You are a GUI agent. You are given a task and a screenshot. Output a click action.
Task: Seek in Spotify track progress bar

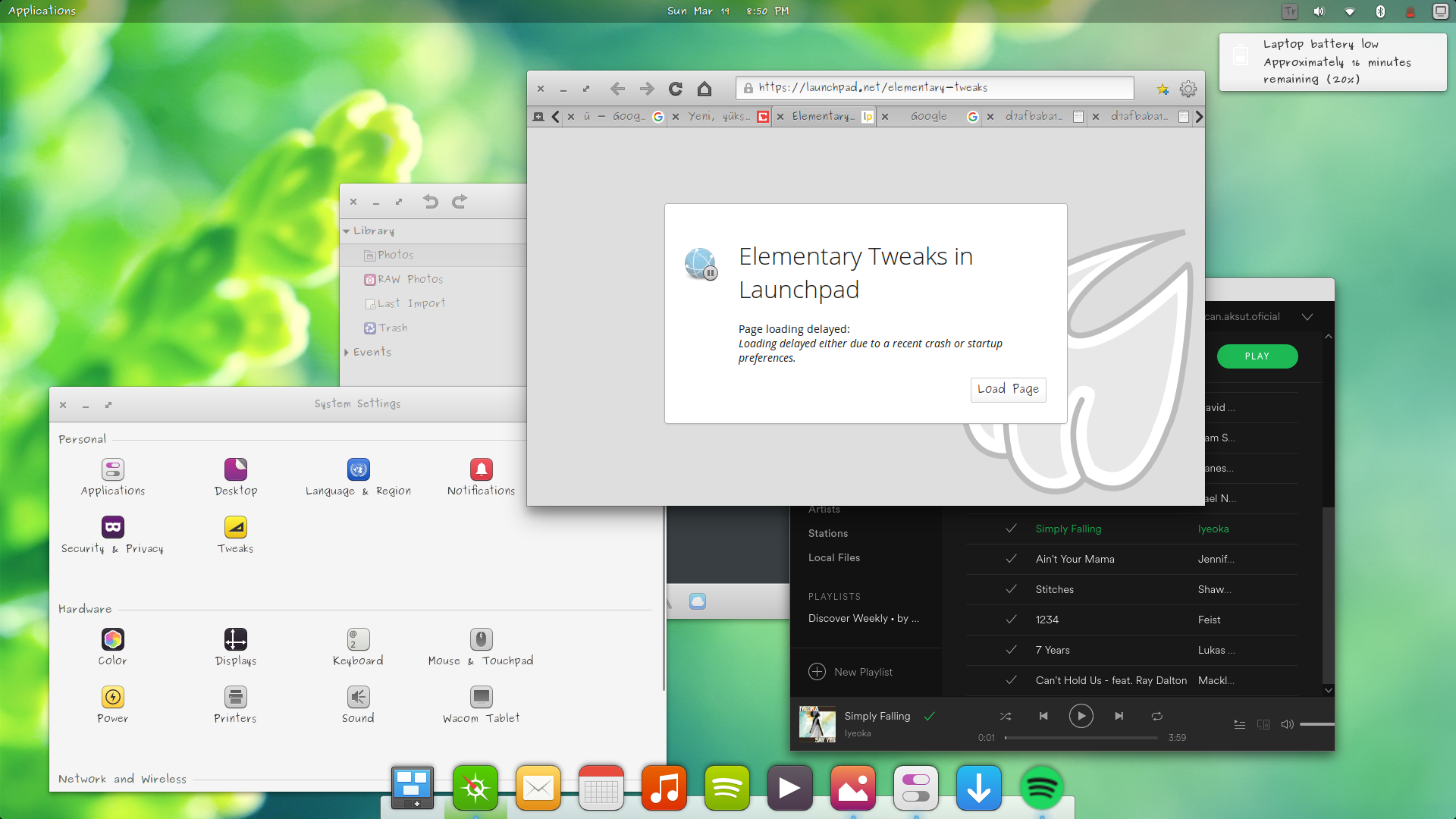[x=1081, y=738]
